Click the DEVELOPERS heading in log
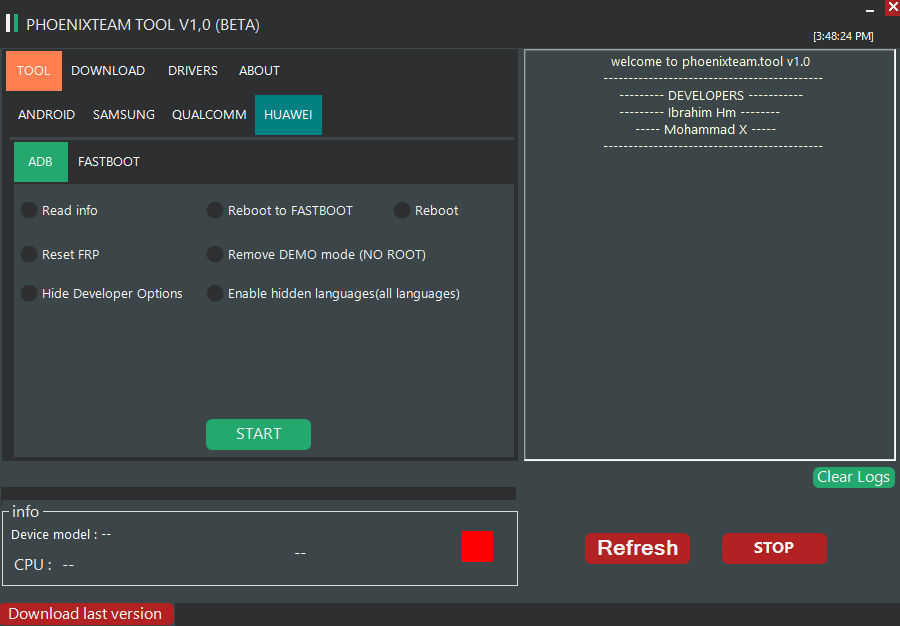 pos(711,95)
